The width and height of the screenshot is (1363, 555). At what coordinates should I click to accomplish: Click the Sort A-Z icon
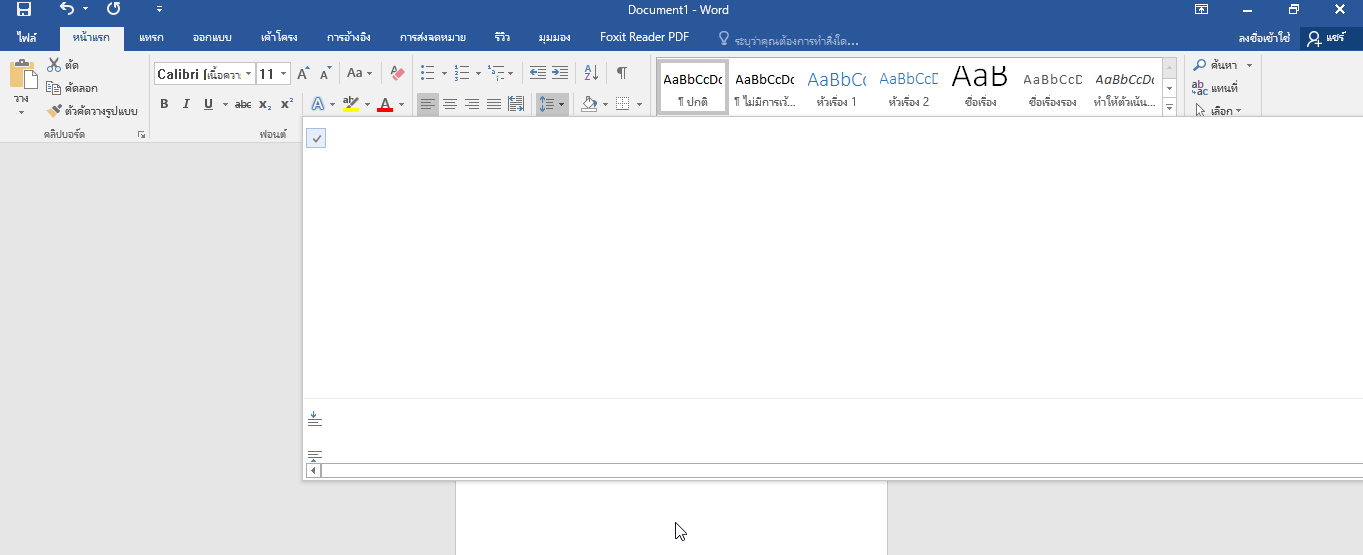tap(591, 73)
